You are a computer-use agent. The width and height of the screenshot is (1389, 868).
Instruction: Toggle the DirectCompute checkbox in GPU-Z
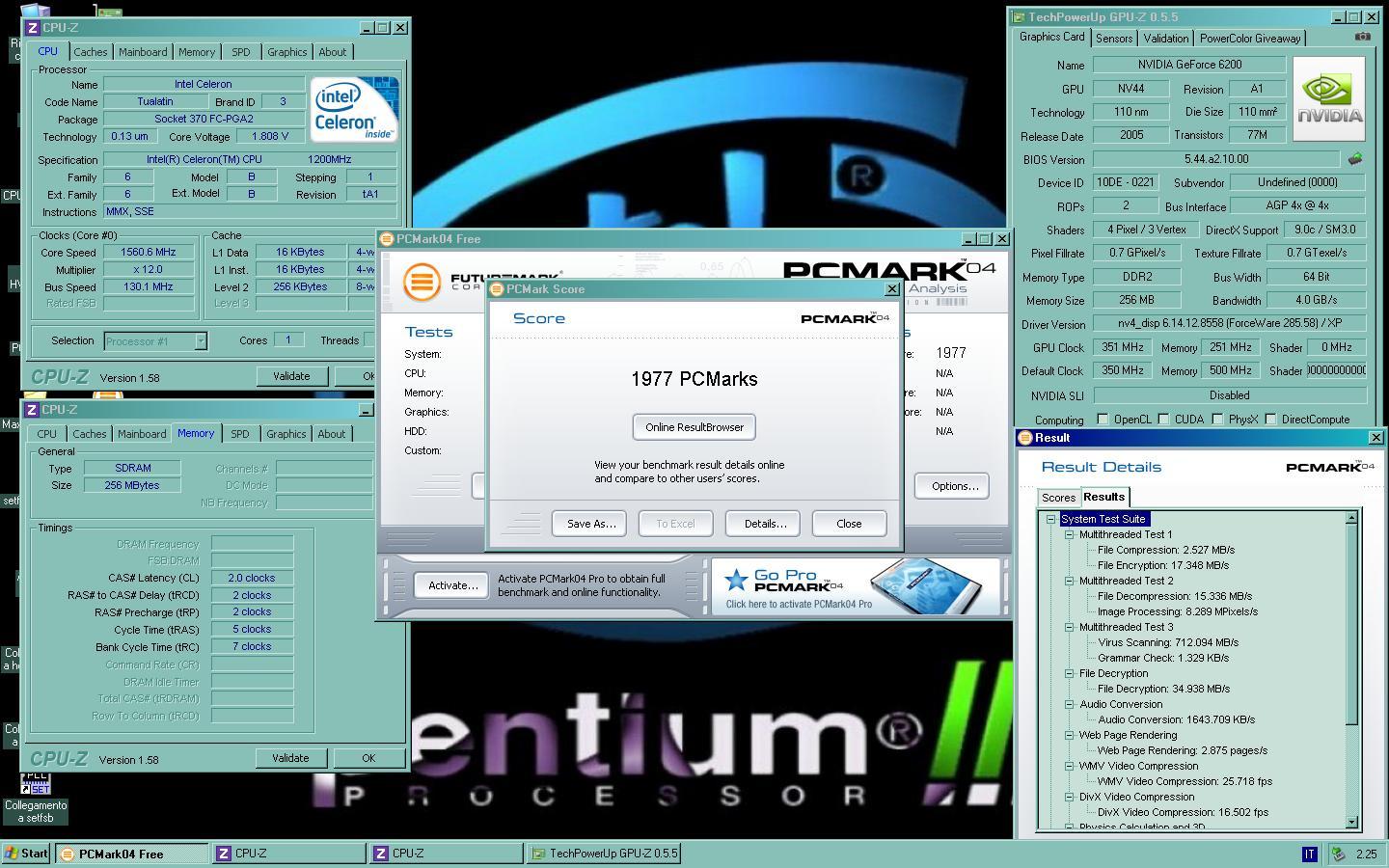(1270, 420)
